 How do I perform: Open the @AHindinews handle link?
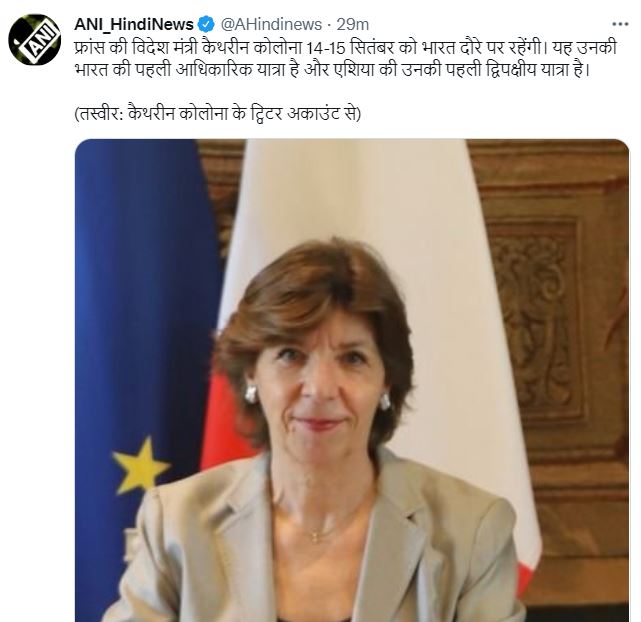tap(271, 25)
